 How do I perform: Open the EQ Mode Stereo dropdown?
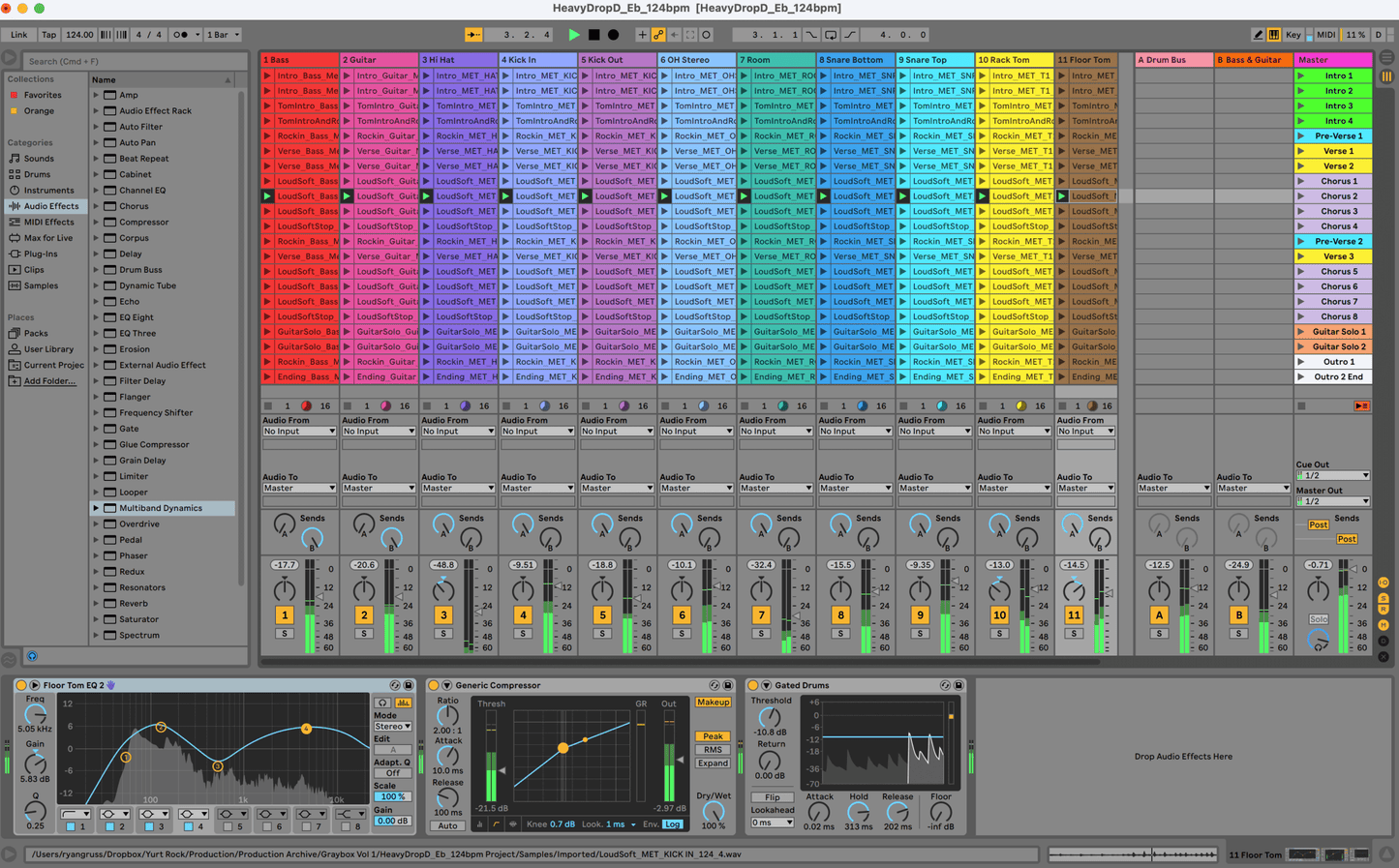(x=392, y=726)
